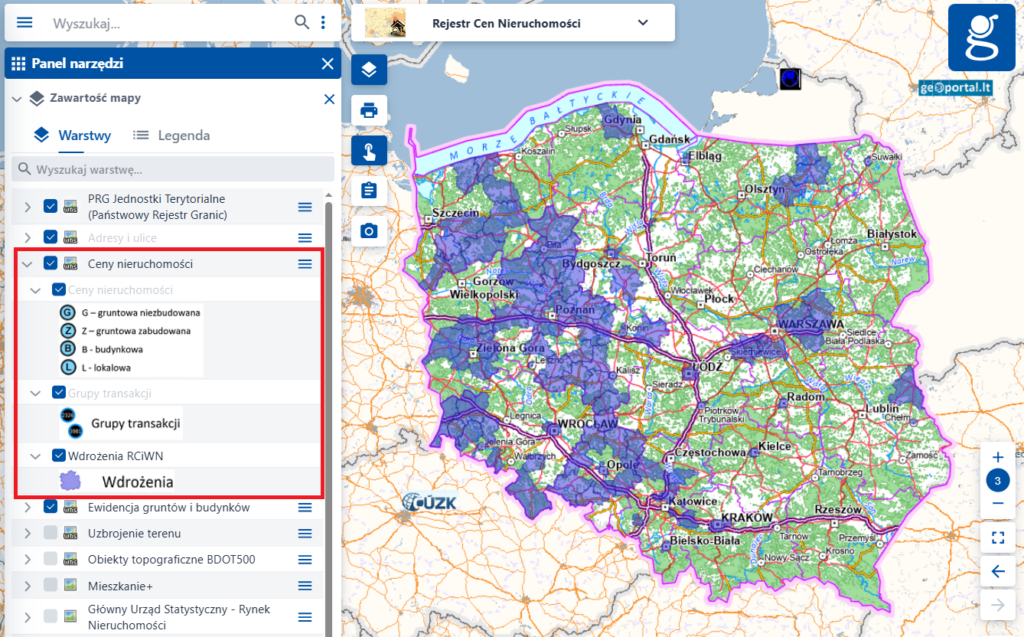Open the layers tool button
Screen dimensions: 1024x637
[x=368, y=70]
